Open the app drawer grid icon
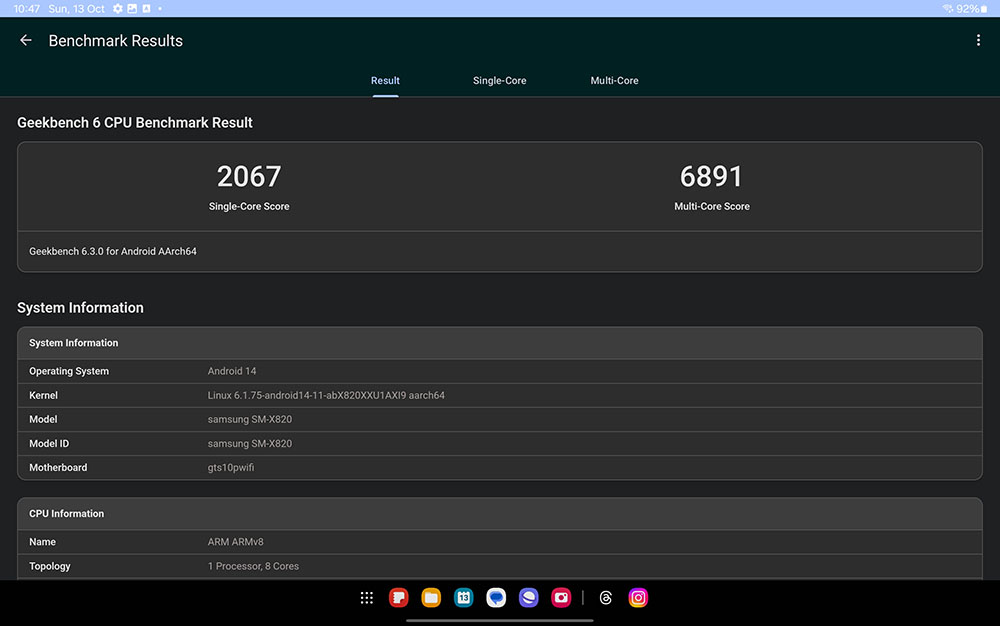Image resolution: width=1000 pixels, height=626 pixels. [x=367, y=598]
